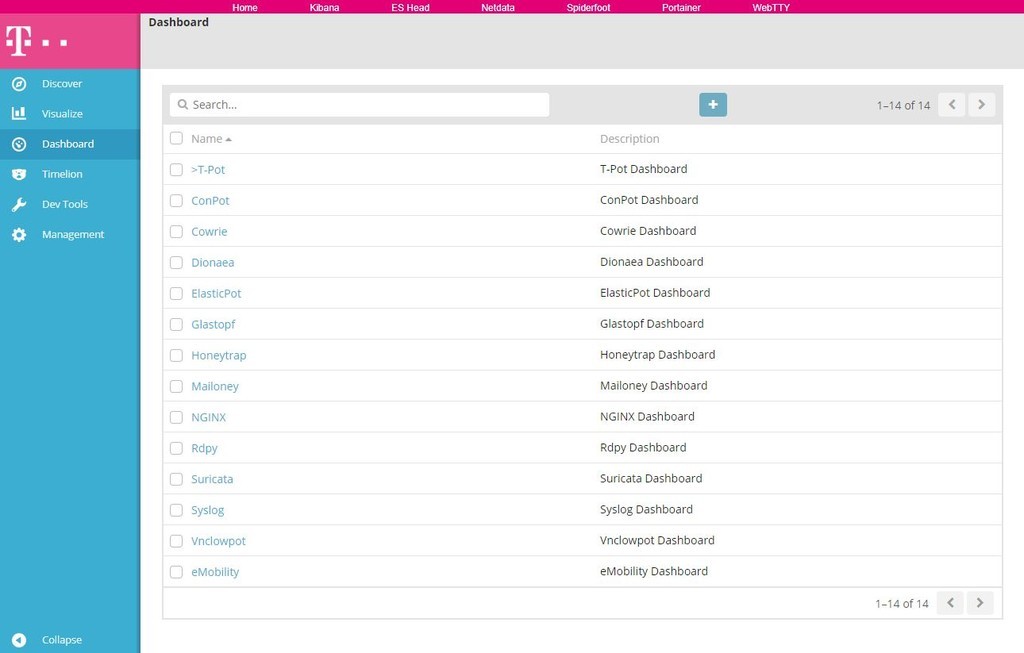Image resolution: width=1024 pixels, height=653 pixels.
Task: Go to next page using bottom chevron
Action: point(980,603)
